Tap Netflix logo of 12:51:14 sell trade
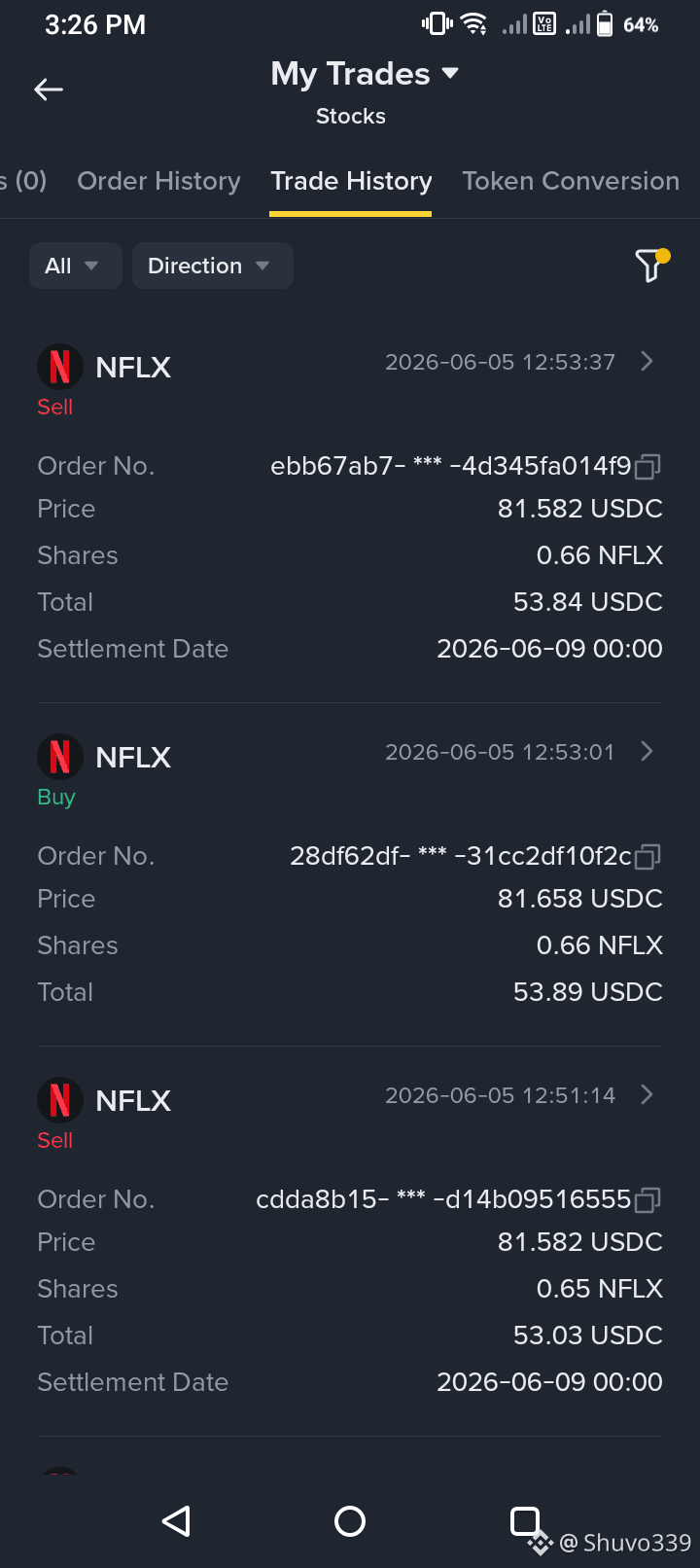700x1568 pixels. [60, 1100]
